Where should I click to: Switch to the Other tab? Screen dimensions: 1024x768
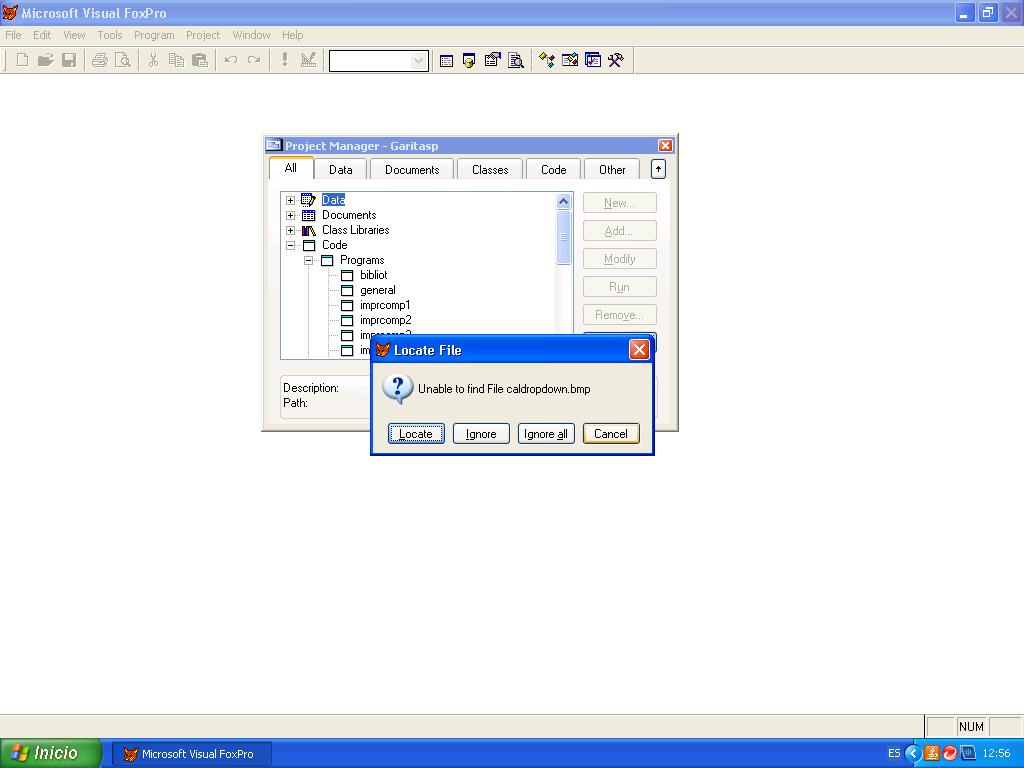pos(612,170)
